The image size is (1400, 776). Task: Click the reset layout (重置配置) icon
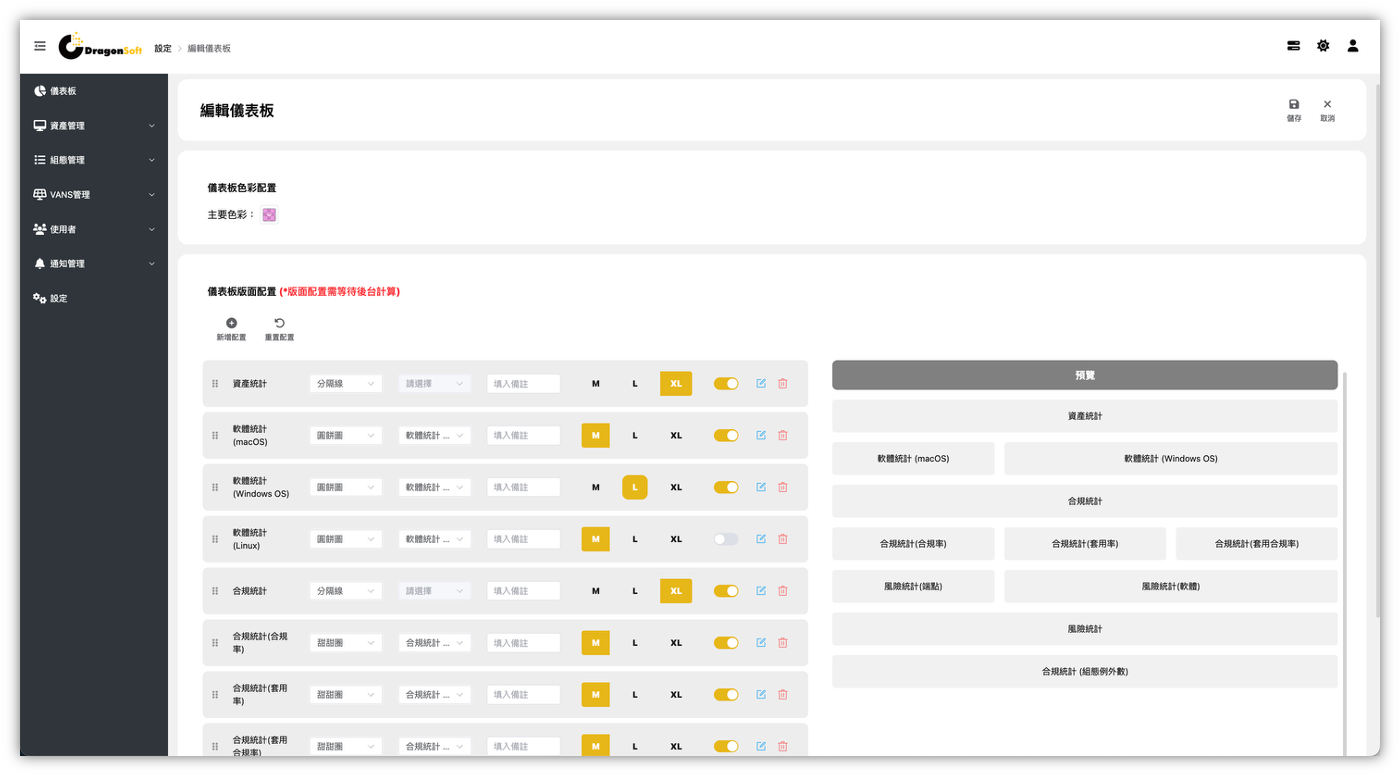(279, 324)
